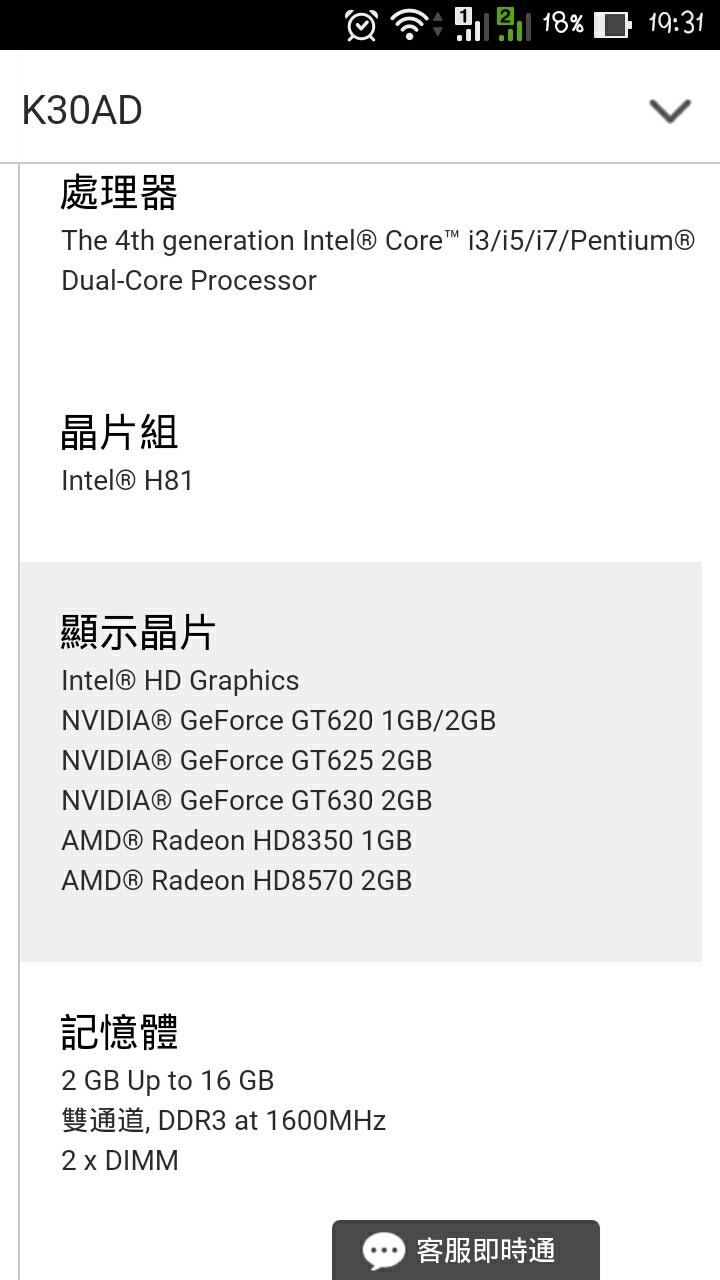Select the 顯示晶片 graphics heading
The width and height of the screenshot is (720, 1280).
[138, 632]
